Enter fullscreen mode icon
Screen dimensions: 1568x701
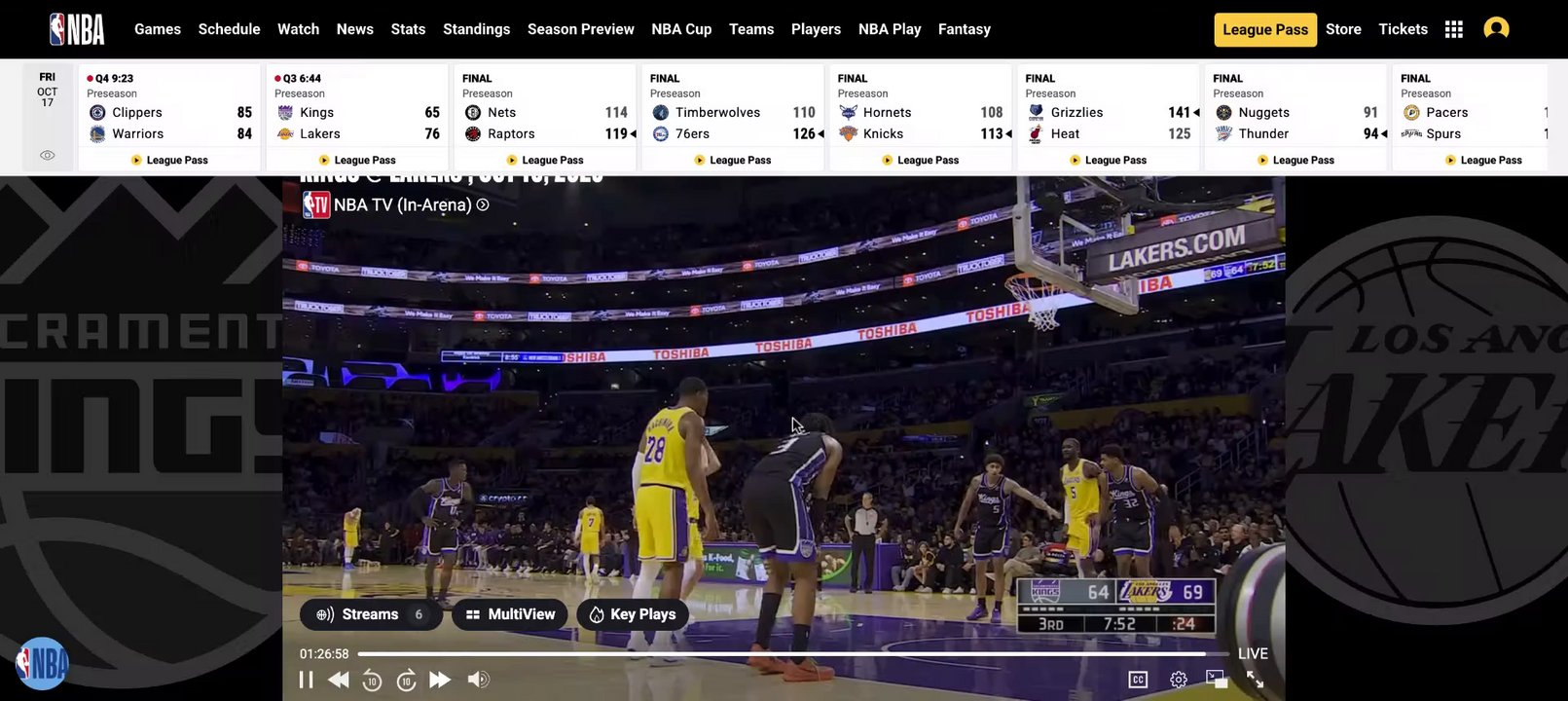pyautogui.click(x=1256, y=679)
